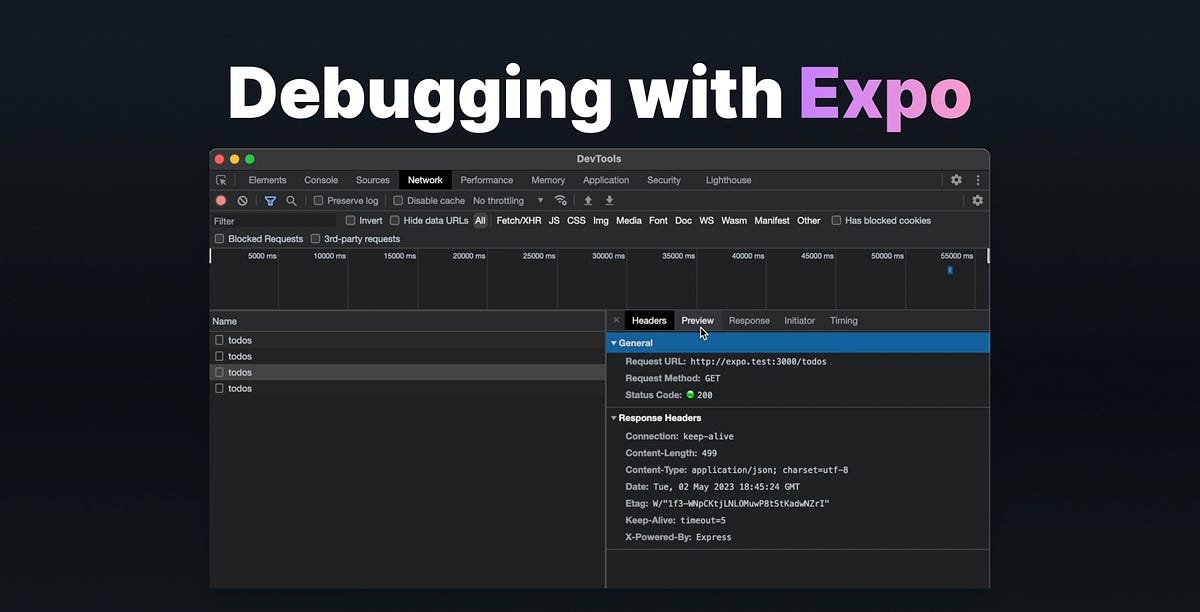
Task: Clear all network requests
Action: click(x=242, y=200)
